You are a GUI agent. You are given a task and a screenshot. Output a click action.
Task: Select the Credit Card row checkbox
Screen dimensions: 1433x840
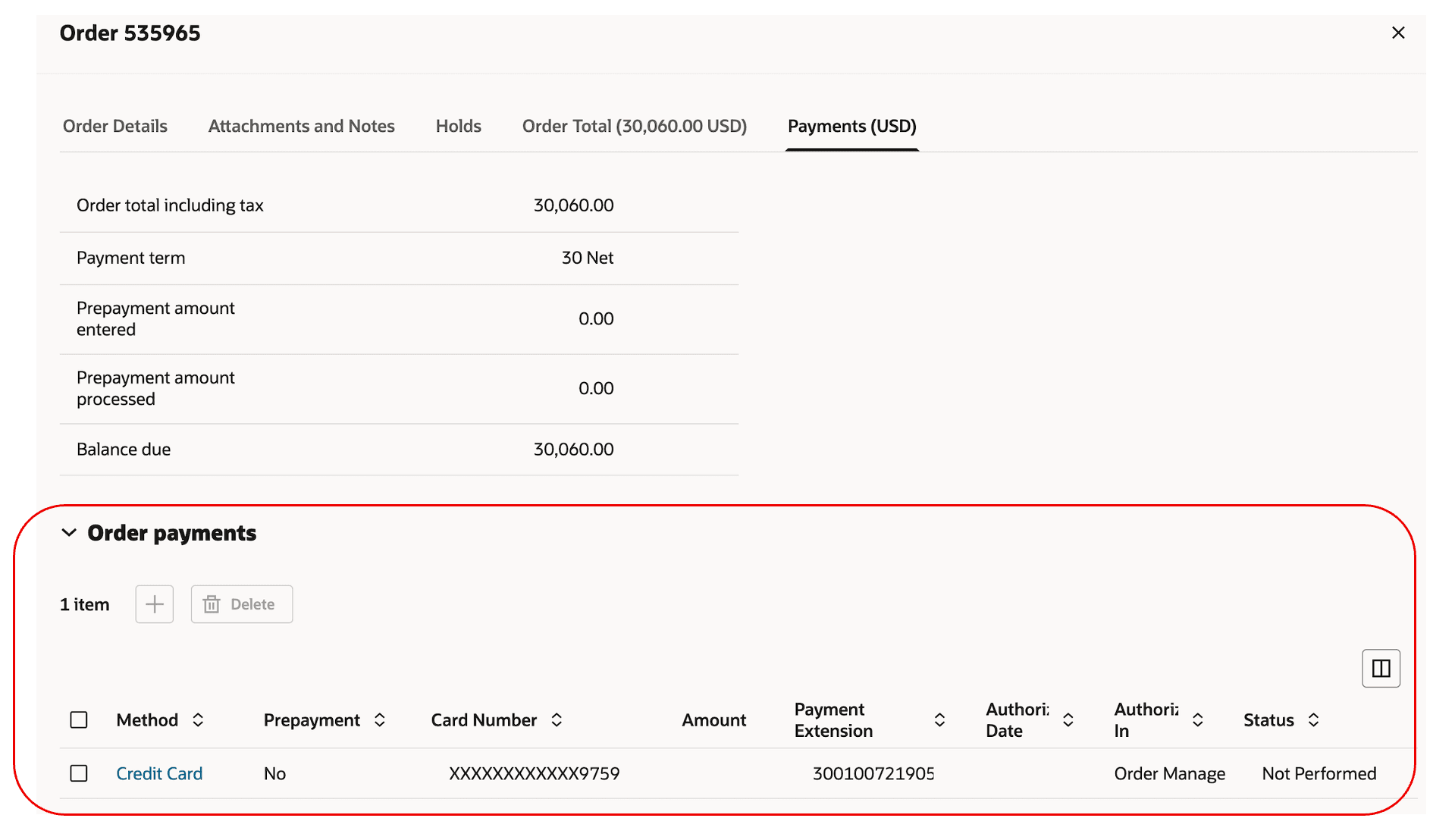[79, 773]
